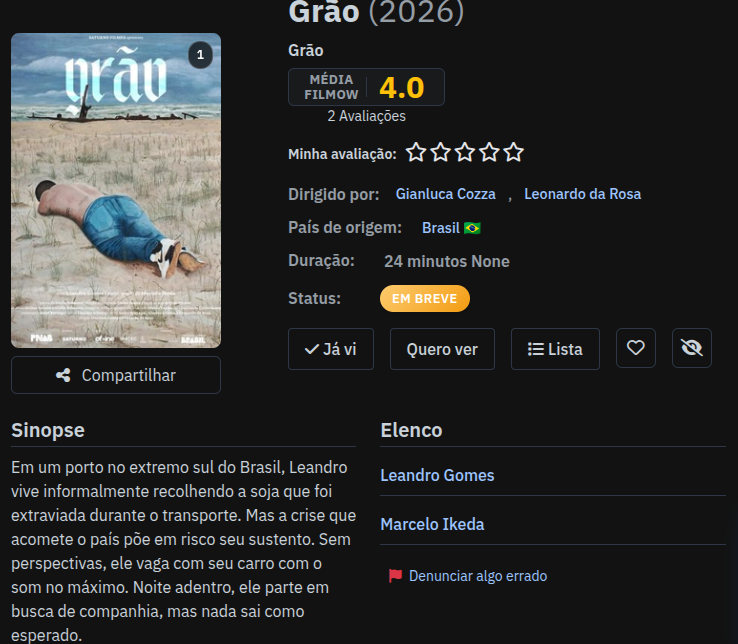Image resolution: width=738 pixels, height=644 pixels.
Task: Open the Lista options
Action: coord(555,349)
